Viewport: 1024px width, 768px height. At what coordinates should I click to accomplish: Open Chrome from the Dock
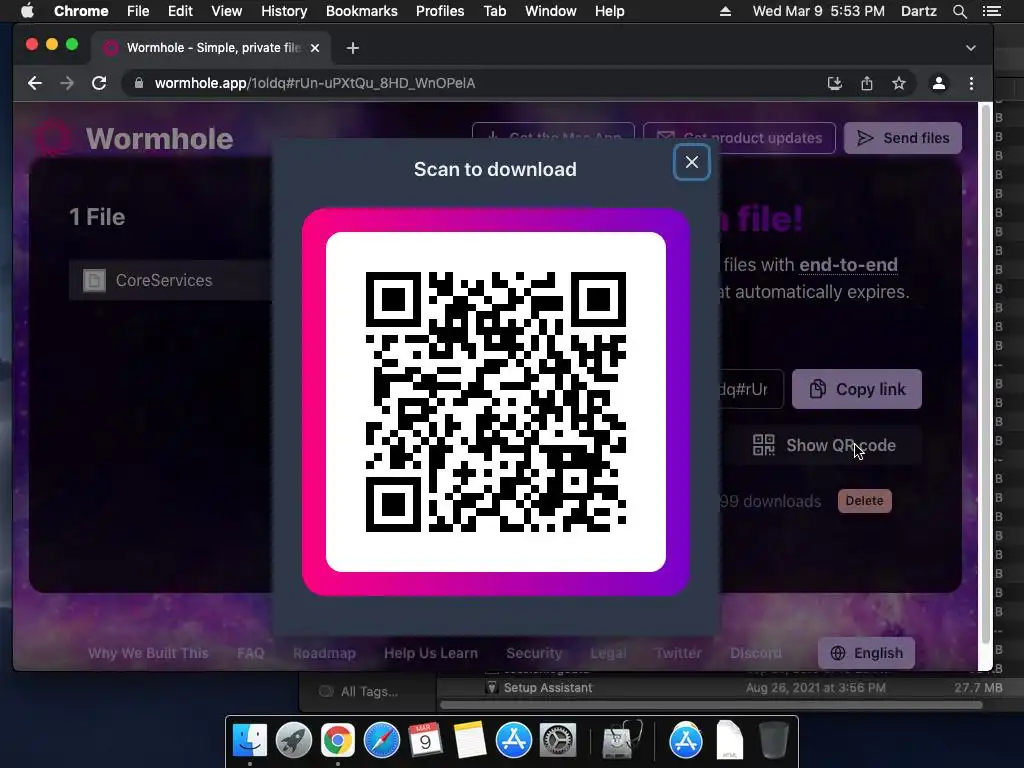pos(338,741)
